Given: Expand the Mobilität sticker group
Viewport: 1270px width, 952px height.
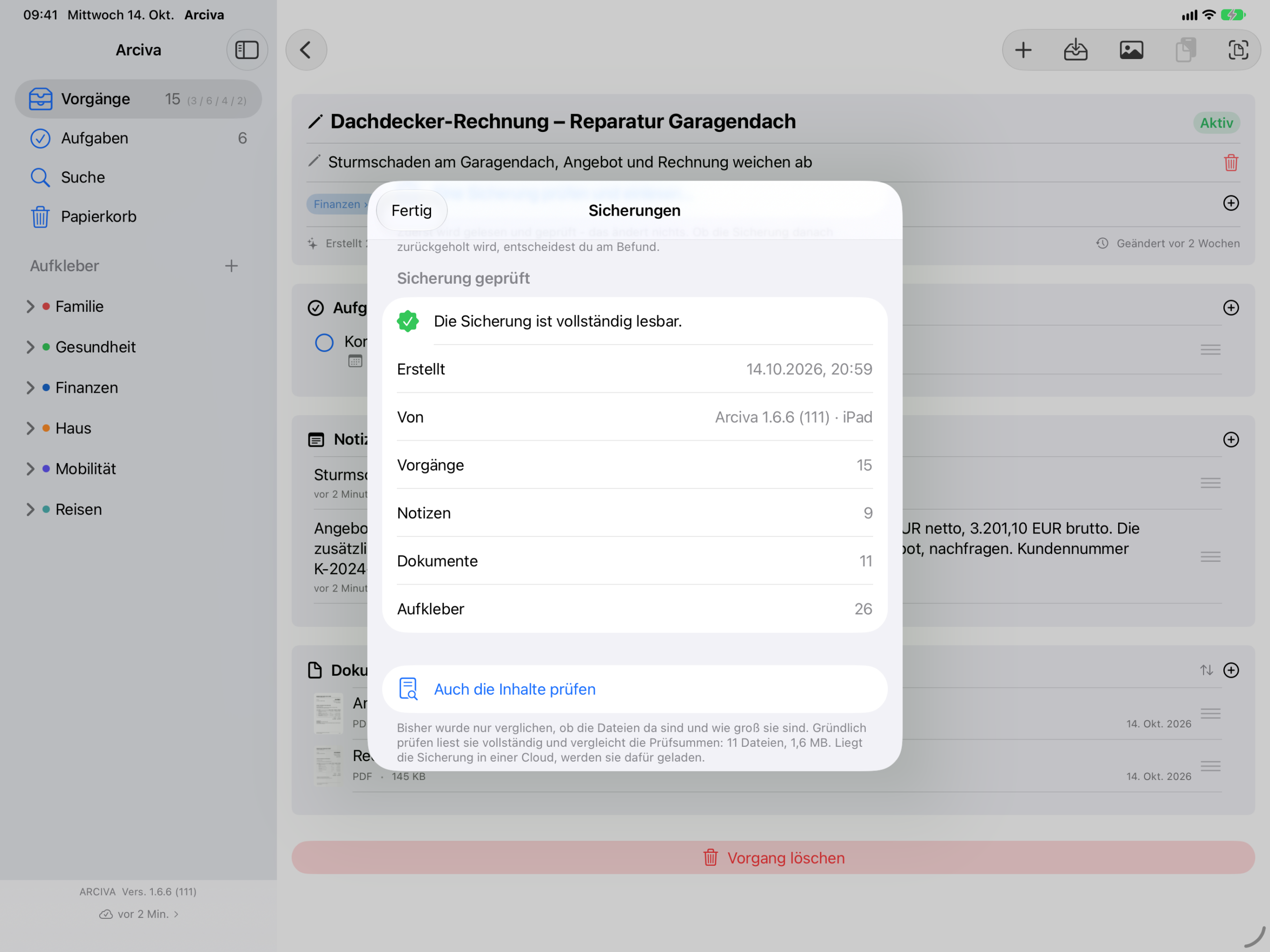Looking at the screenshot, I should click(30, 469).
